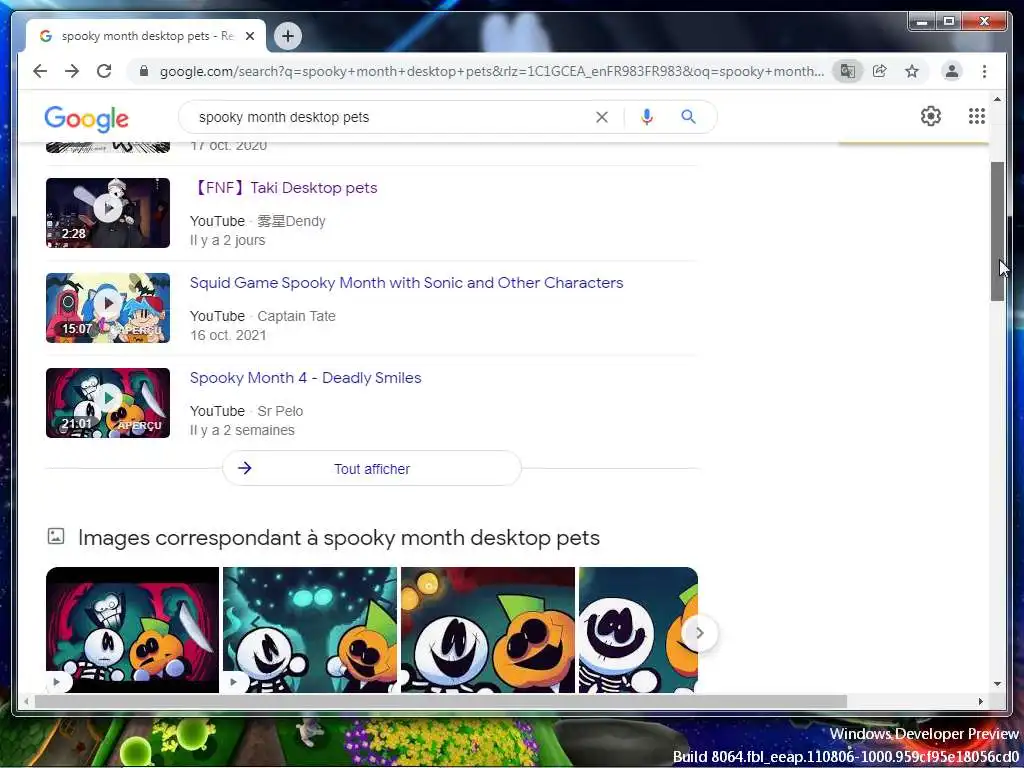Screen dimensions: 1024x768
Task: Click the Sr Pelo channel text
Action: [x=280, y=411]
